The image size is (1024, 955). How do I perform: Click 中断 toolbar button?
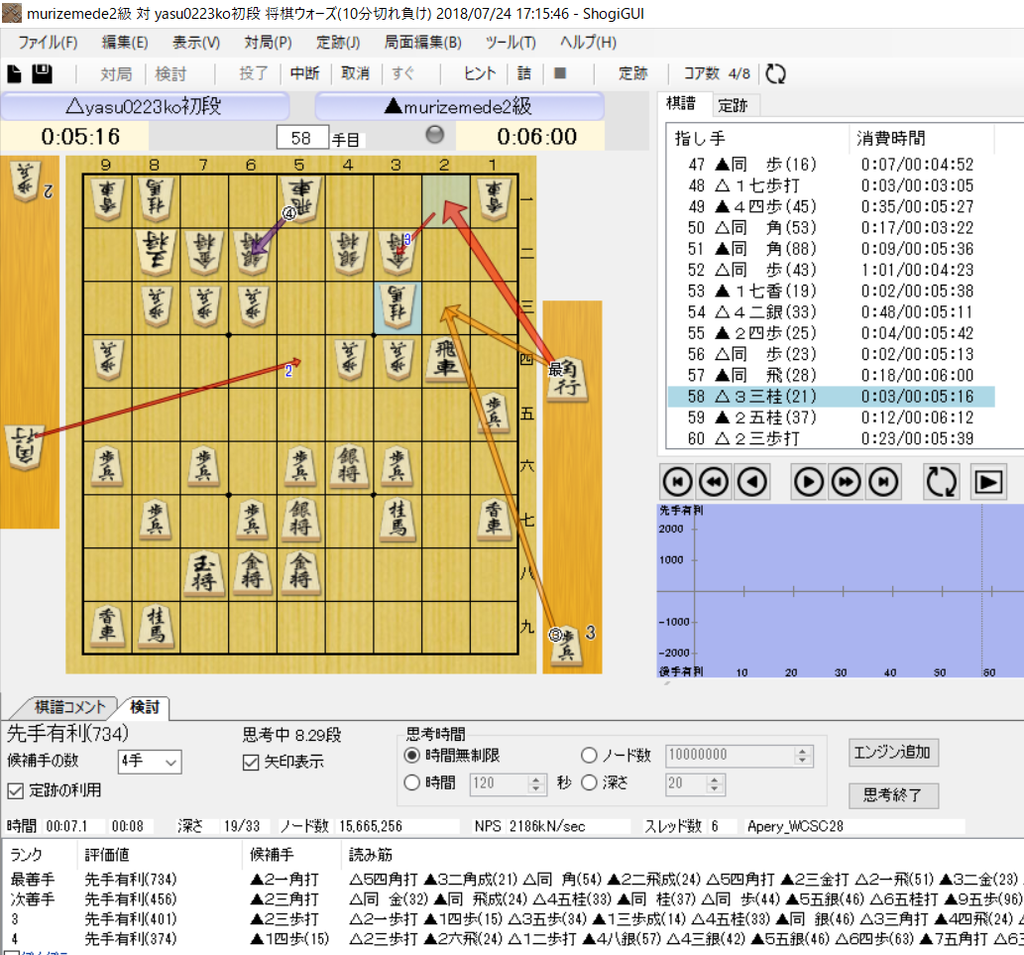(x=305, y=73)
